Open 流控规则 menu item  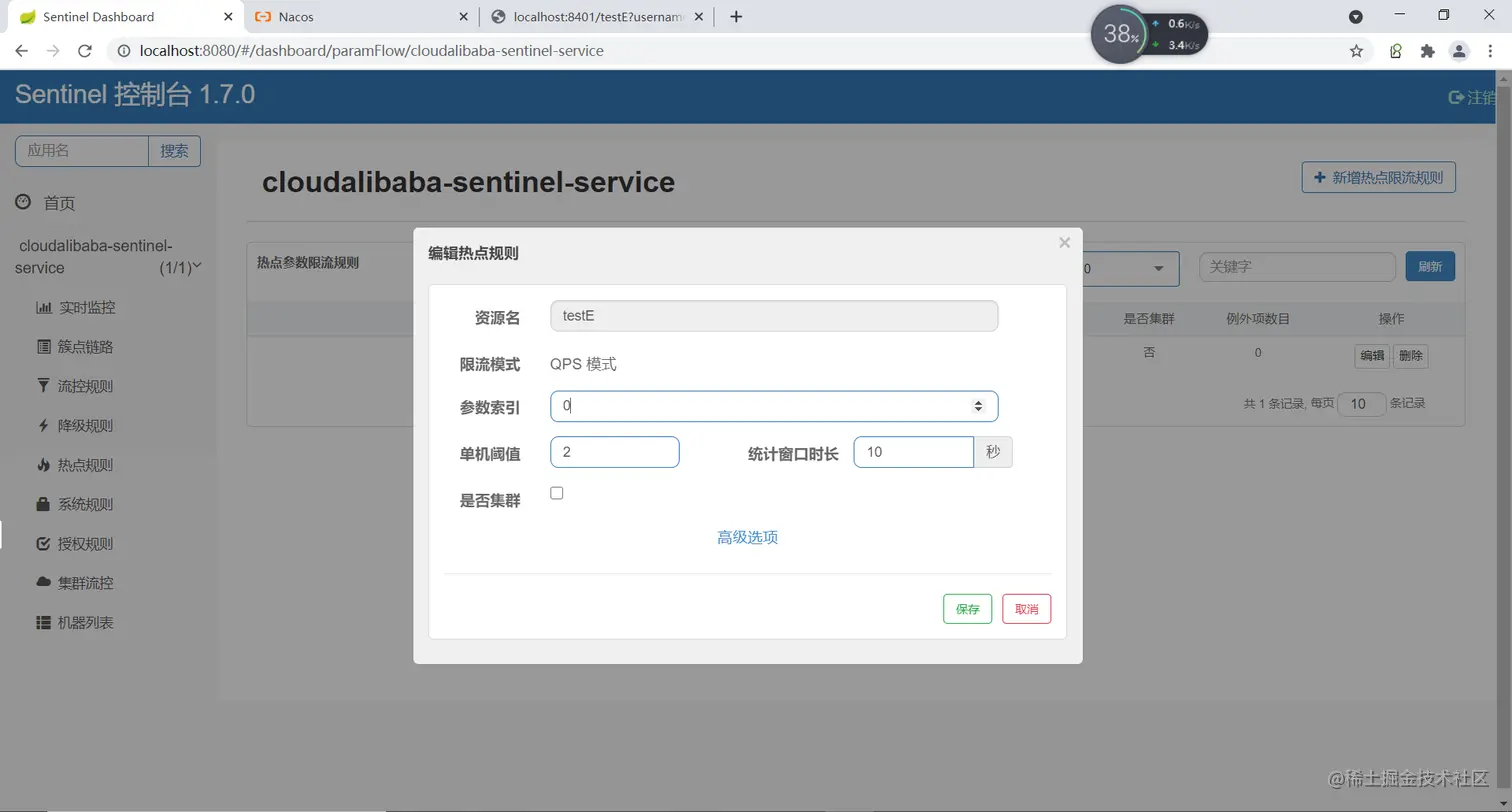(x=74, y=386)
